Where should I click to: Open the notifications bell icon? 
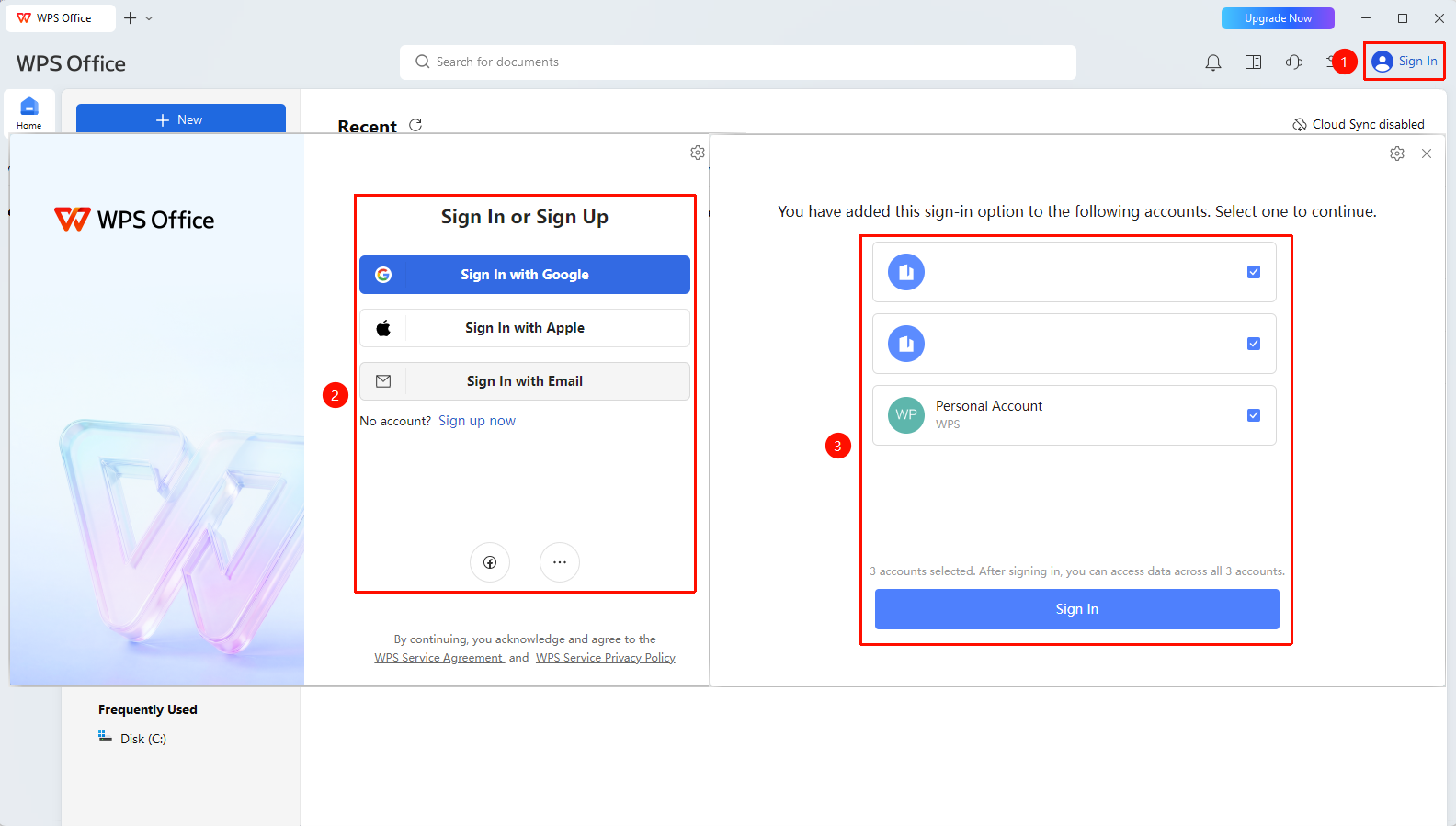[1213, 62]
